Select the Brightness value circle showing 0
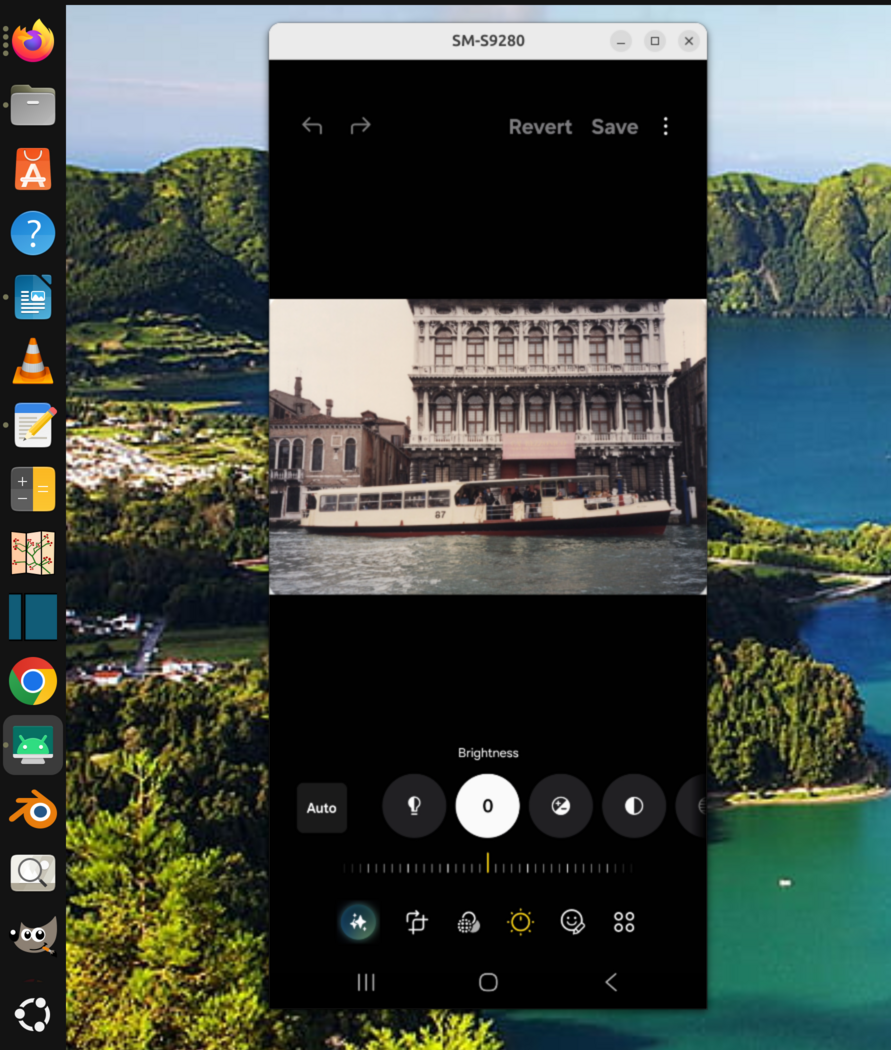Screen dimensions: 891x1050 tap(488, 806)
